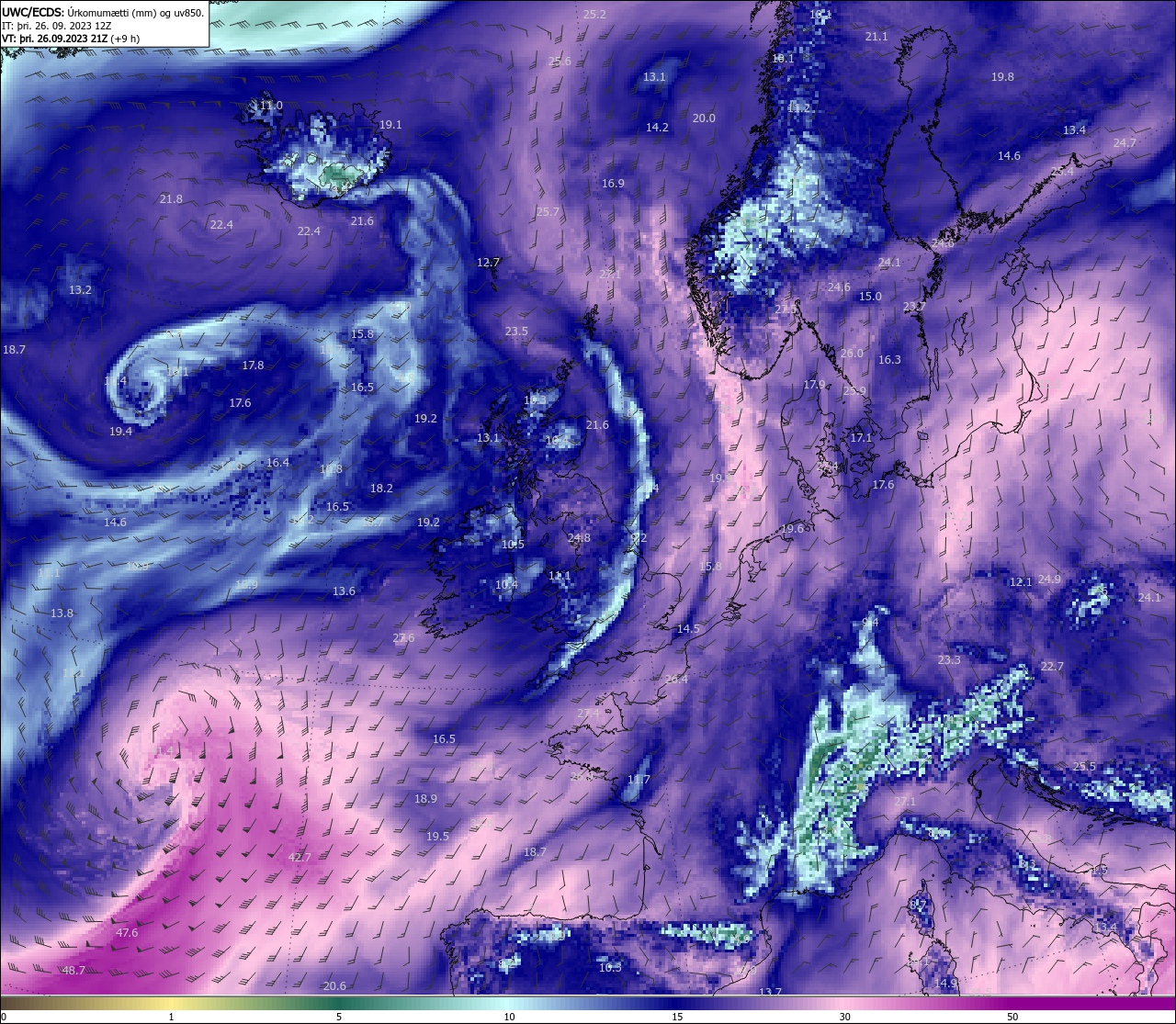1176x1024 pixels.
Task: Click the 1 tick label on colour scale
Action: [x=171, y=1017]
